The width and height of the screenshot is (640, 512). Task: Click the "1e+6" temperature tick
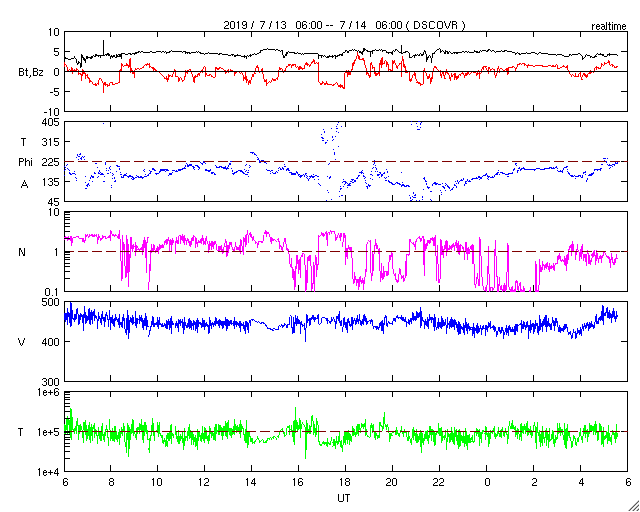tap(49, 392)
